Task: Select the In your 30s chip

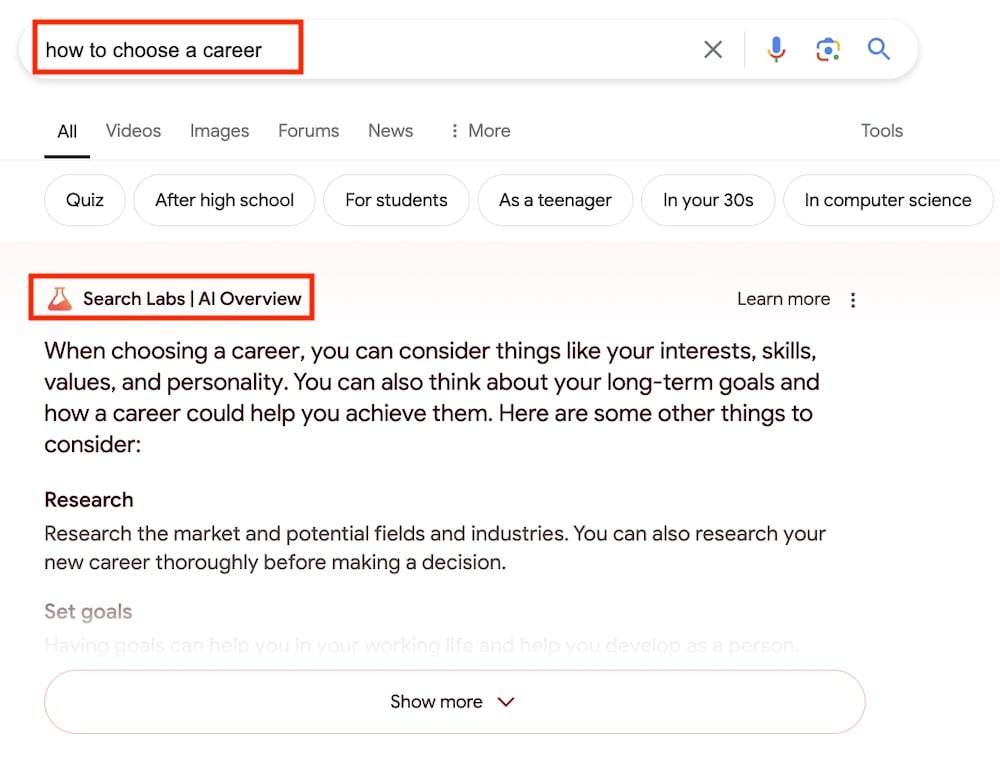Action: tap(708, 200)
